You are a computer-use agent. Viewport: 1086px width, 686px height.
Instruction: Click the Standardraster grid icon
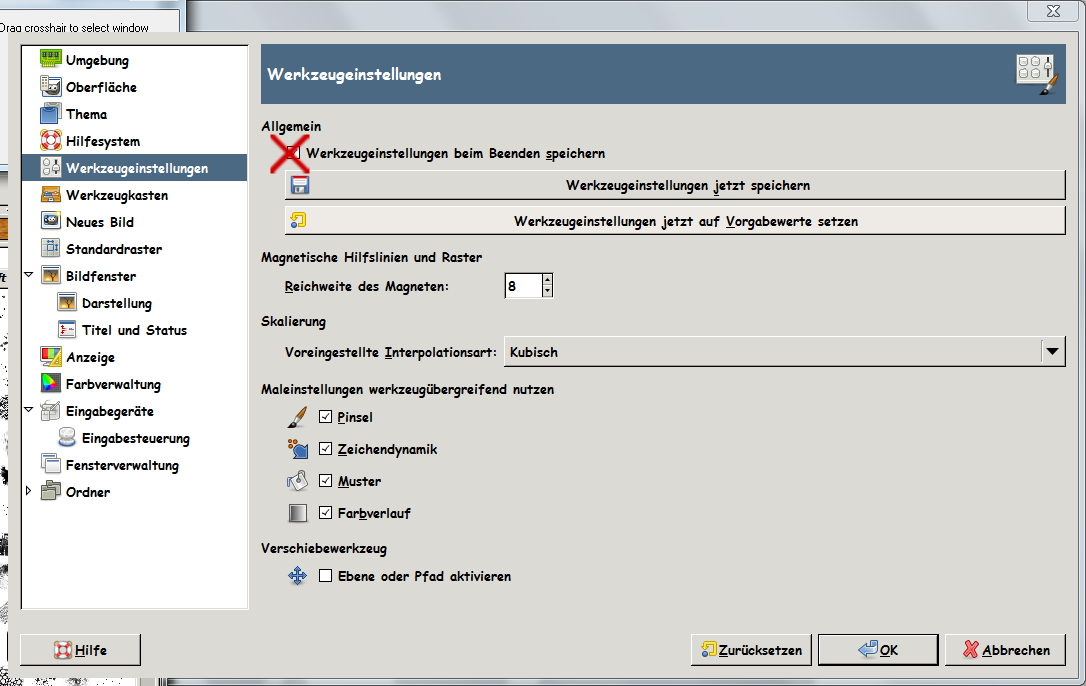click(51, 248)
